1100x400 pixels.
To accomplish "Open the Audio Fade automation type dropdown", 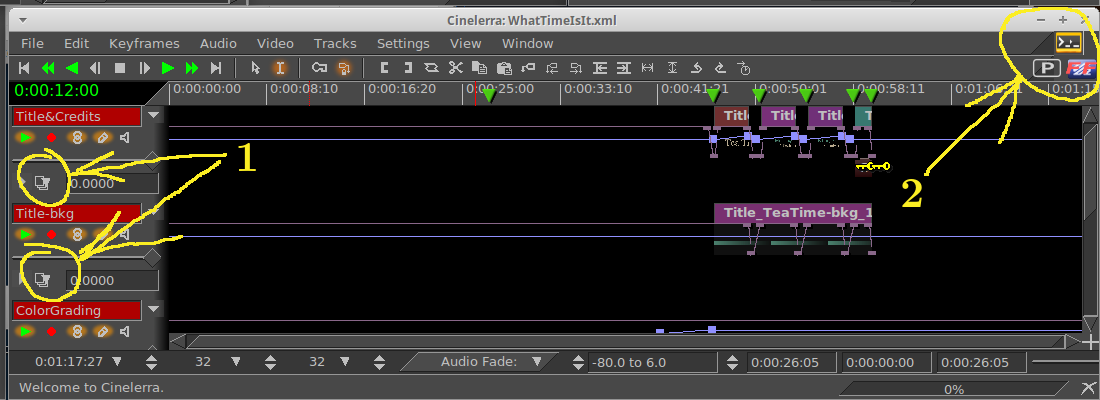I will 537,362.
